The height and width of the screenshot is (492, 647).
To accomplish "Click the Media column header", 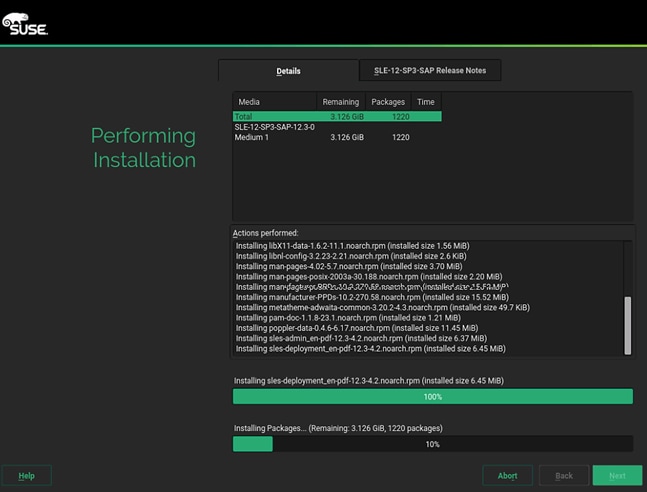I will 275,102.
